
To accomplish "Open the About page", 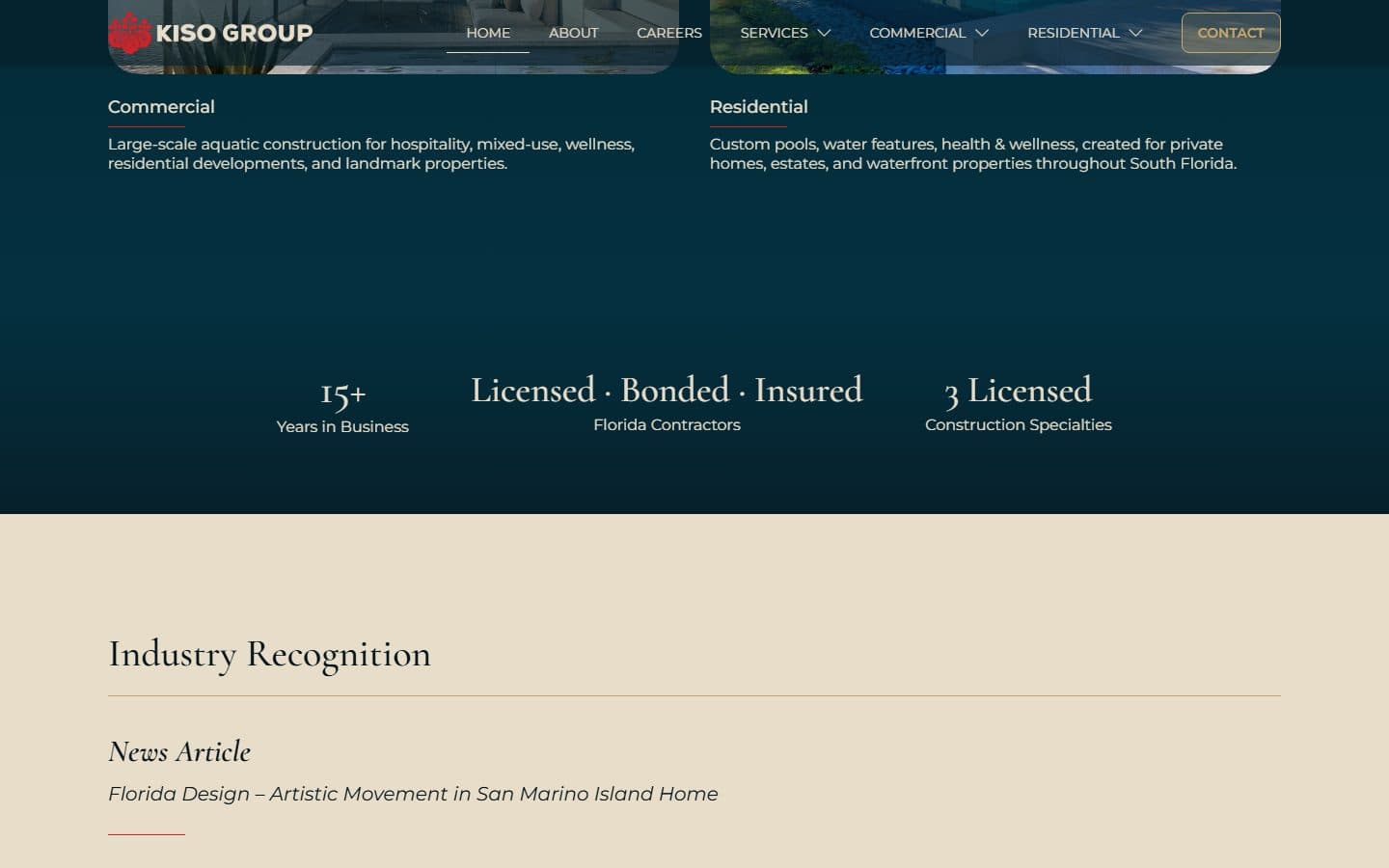I will pos(573,33).
